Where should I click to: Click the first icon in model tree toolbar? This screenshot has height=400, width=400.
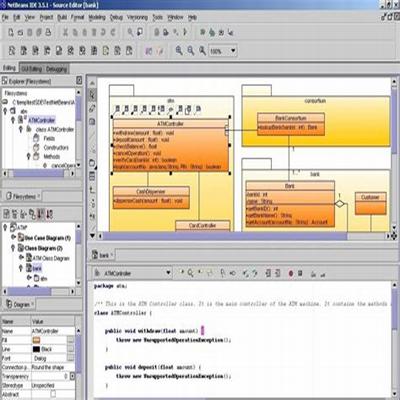[x=6, y=214]
